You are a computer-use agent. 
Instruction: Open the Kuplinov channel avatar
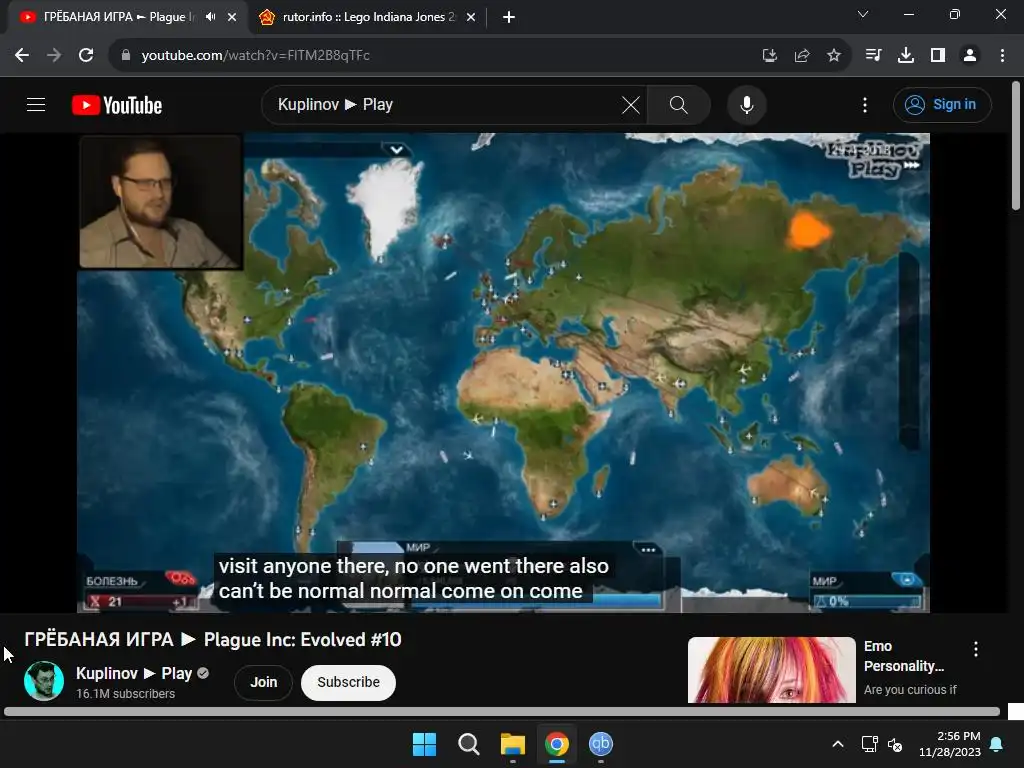44,680
